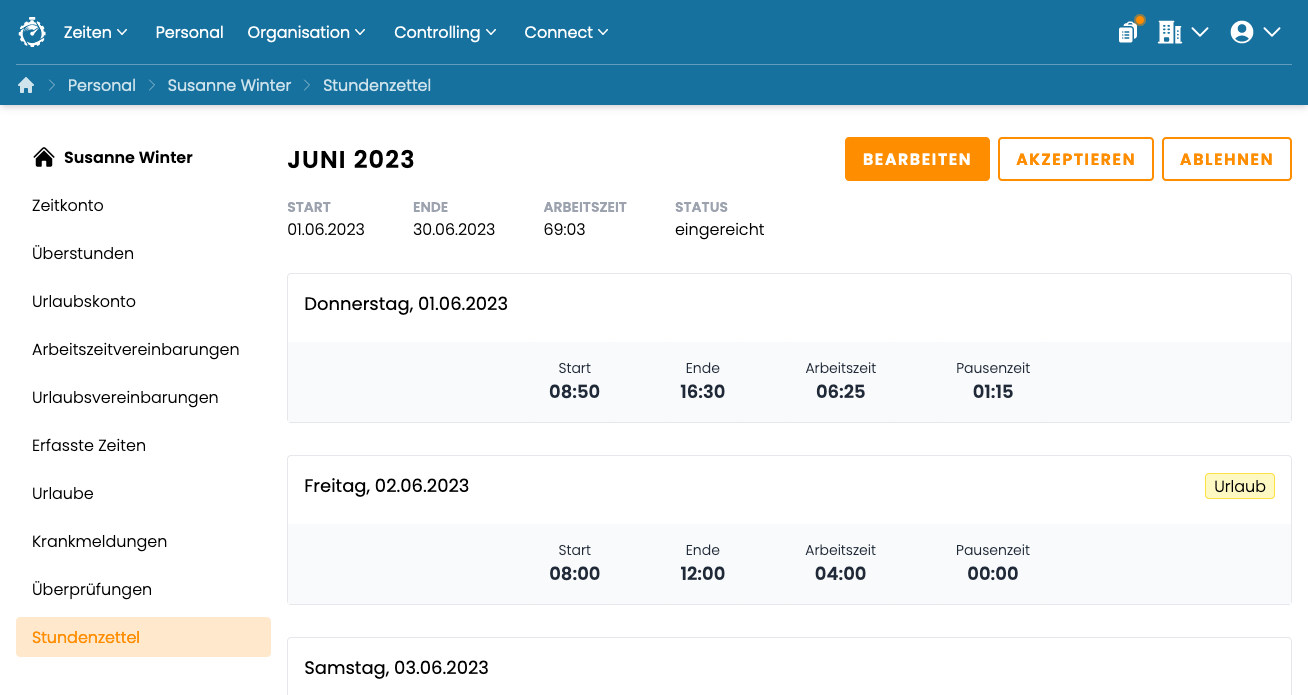Select Urlaubskonto in sidebar

[143, 301]
